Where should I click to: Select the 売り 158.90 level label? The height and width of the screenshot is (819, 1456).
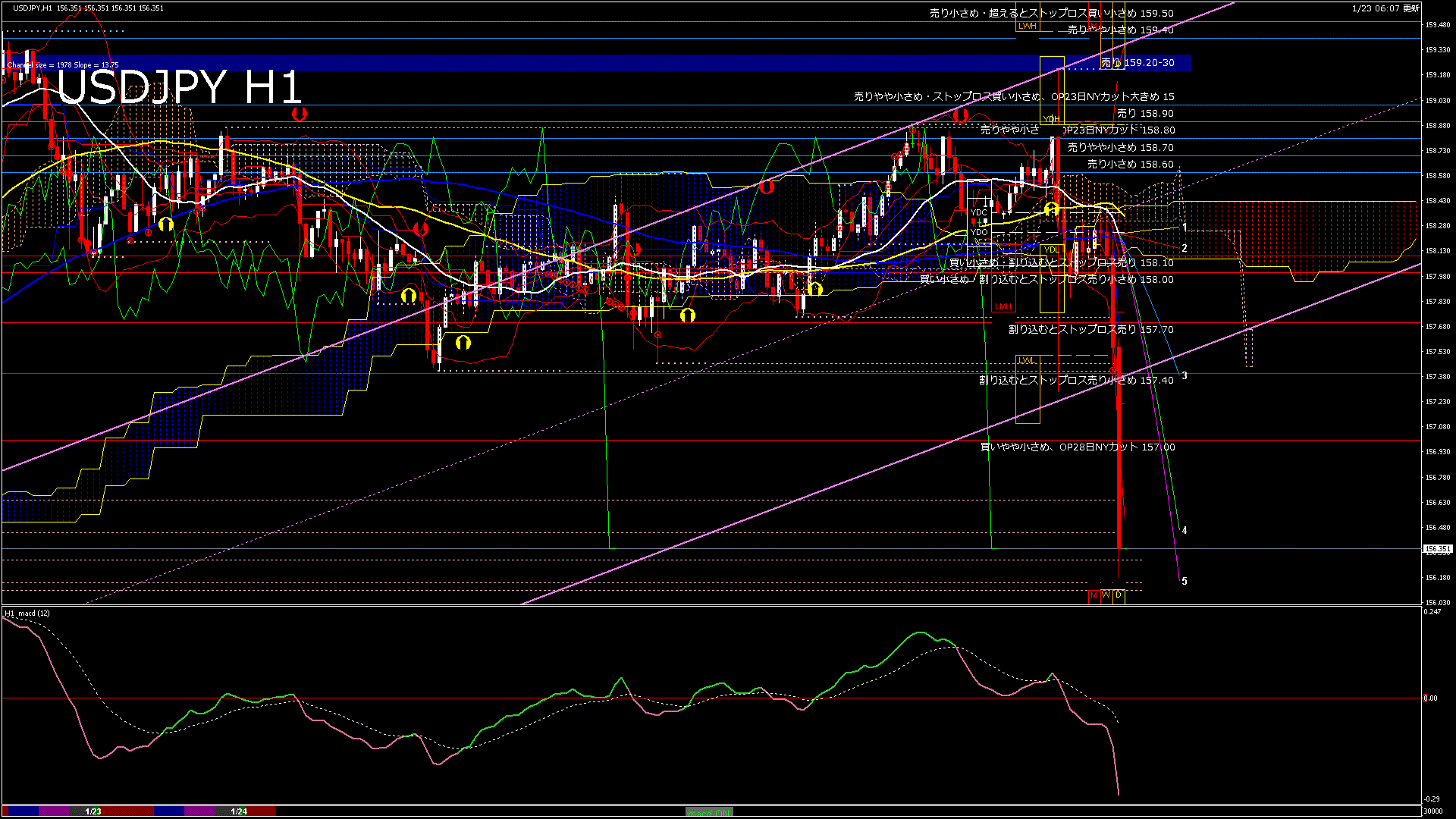point(1144,113)
